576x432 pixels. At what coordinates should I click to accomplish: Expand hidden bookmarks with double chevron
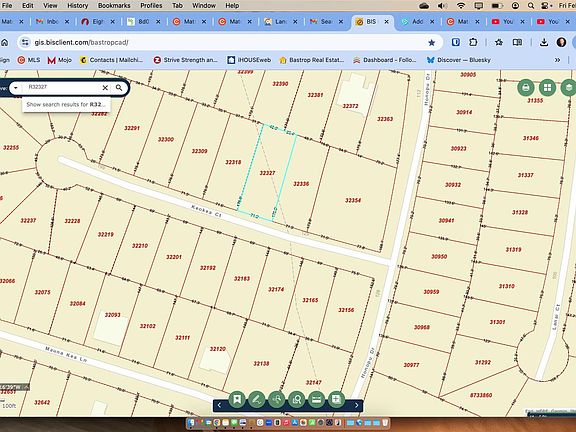[557, 60]
